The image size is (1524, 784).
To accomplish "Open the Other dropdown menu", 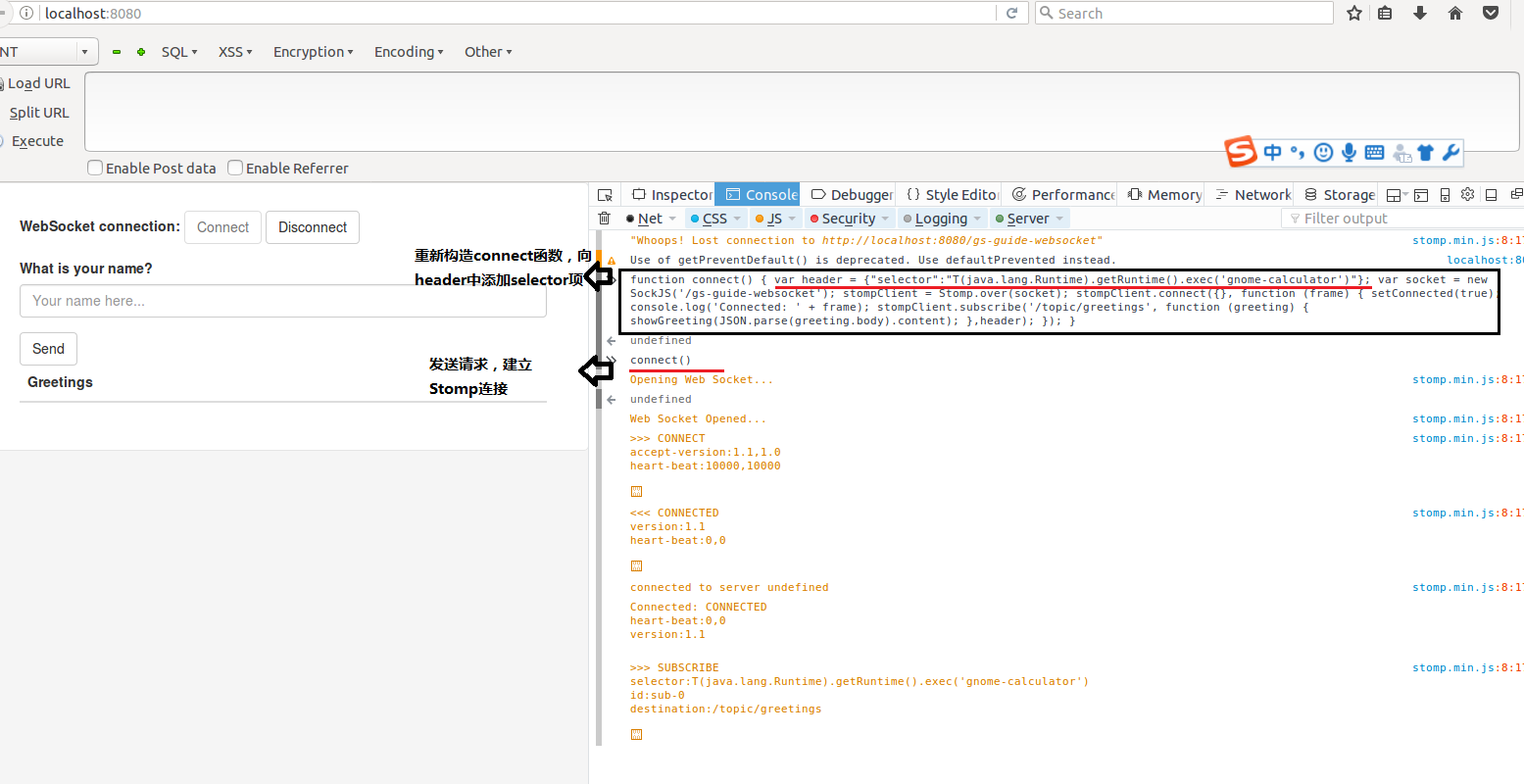I will tap(488, 52).
